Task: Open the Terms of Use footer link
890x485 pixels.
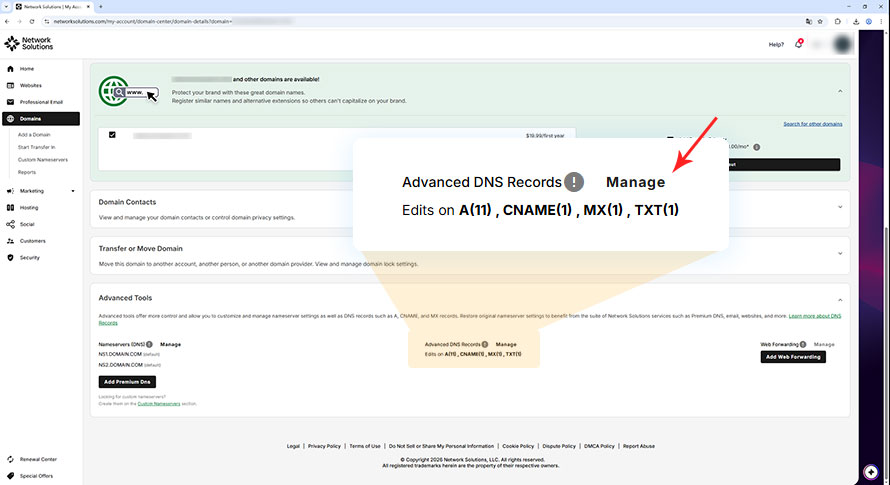Action: coord(364,446)
